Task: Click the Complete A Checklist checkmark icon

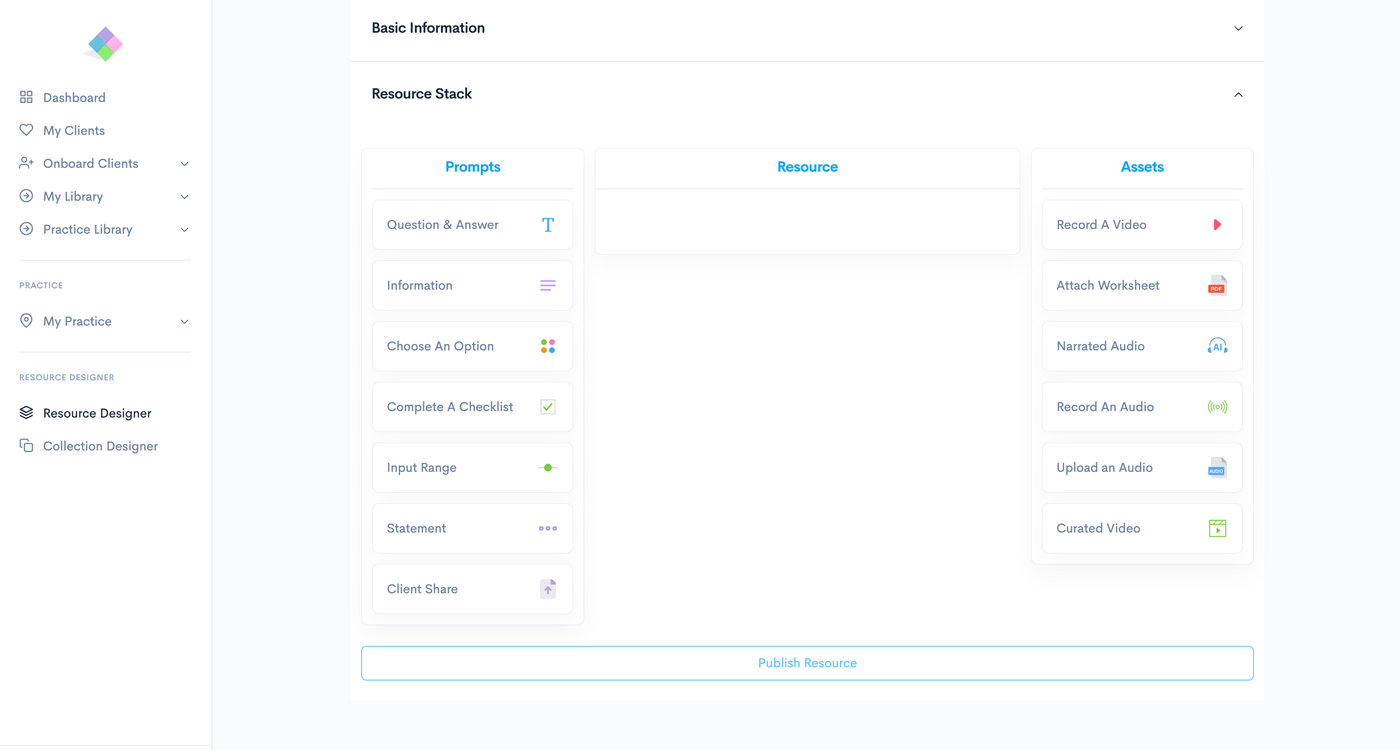Action: tap(548, 407)
